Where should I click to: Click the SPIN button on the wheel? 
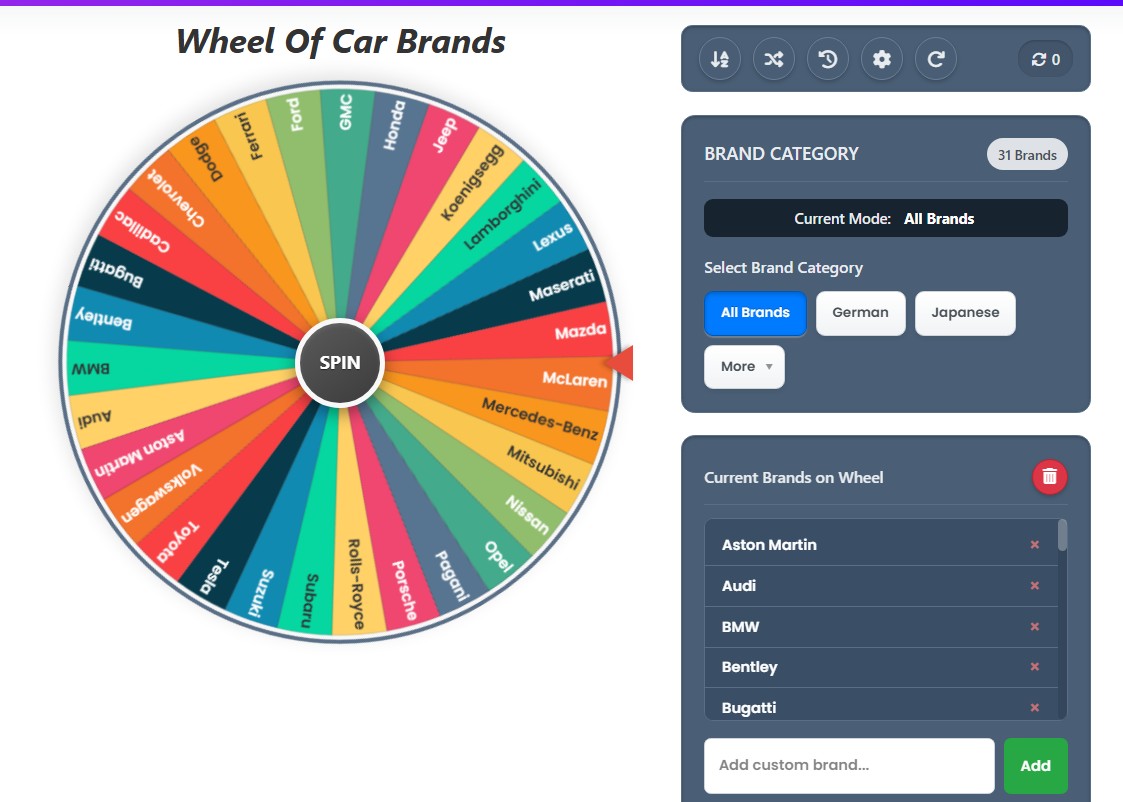point(340,363)
